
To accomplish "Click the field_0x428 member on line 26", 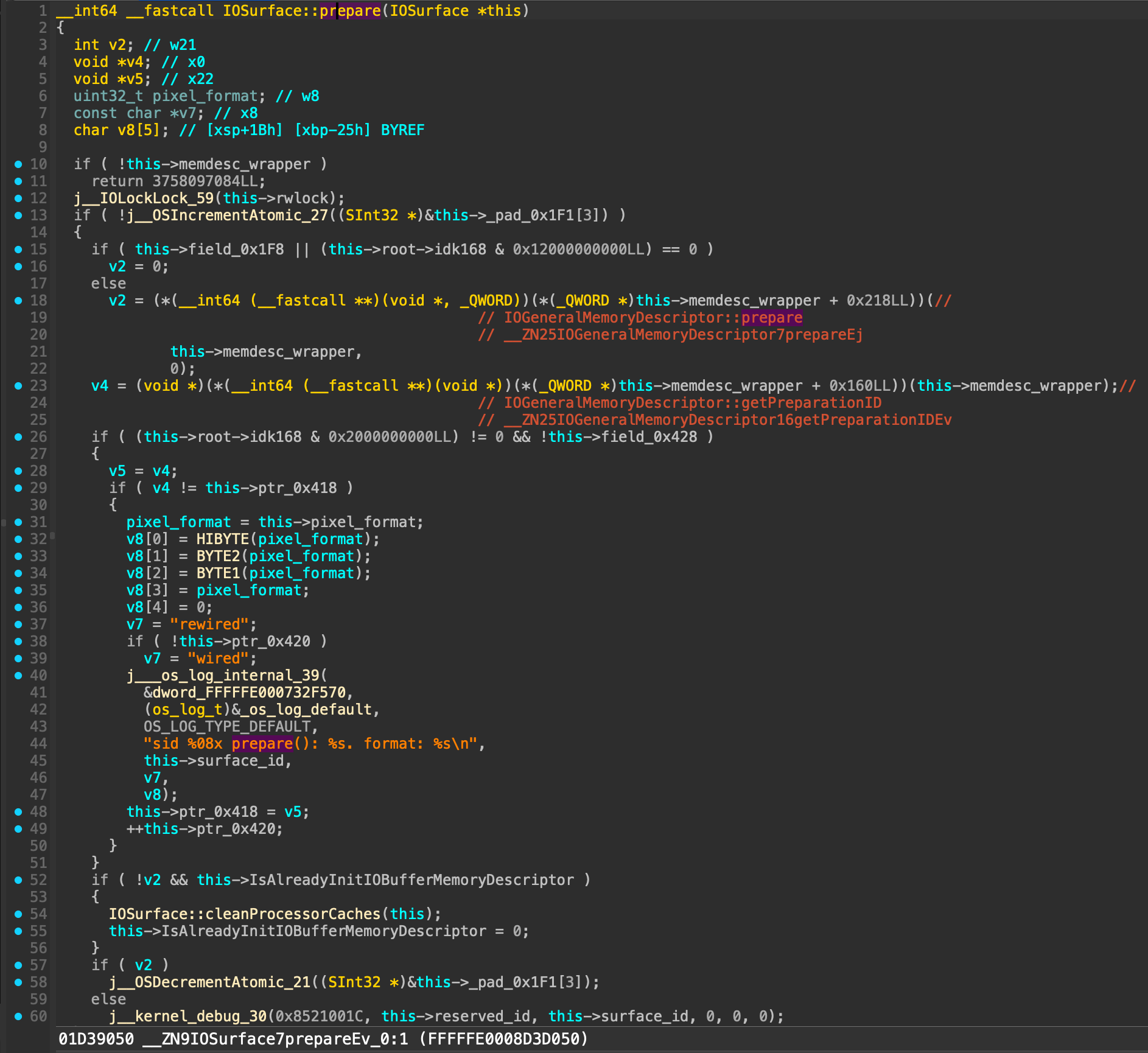I will click(649, 436).
